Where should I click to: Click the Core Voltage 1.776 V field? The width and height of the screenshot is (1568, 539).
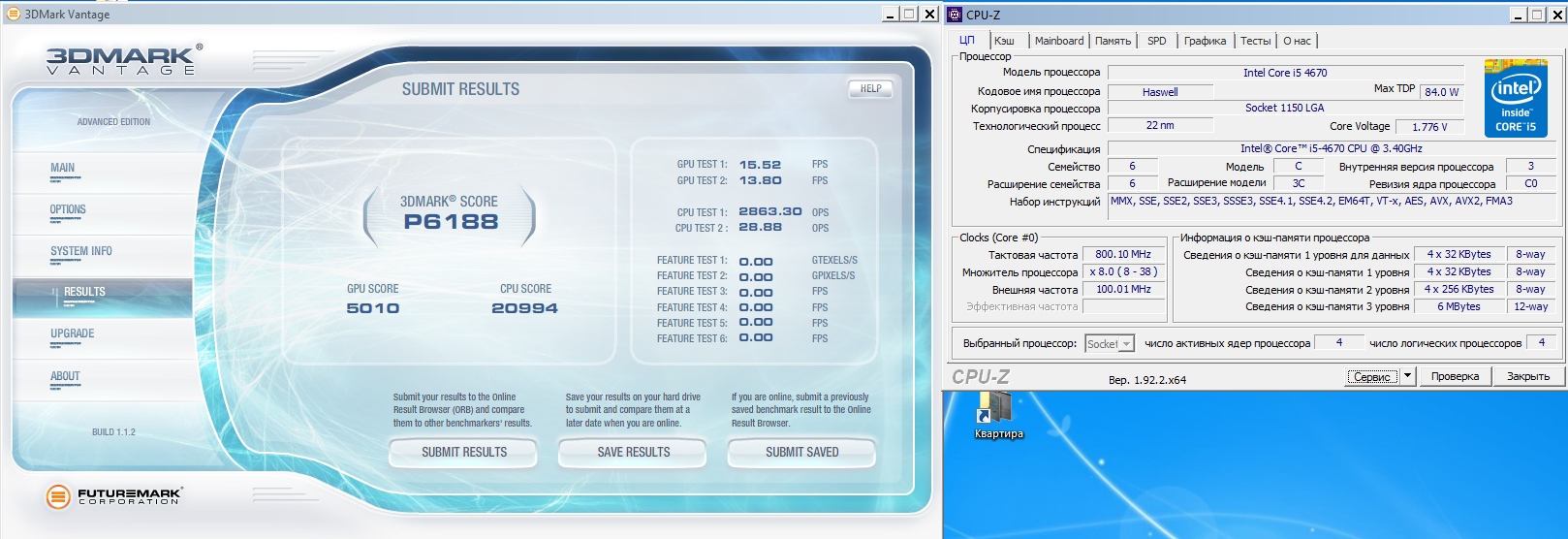coord(1429,127)
